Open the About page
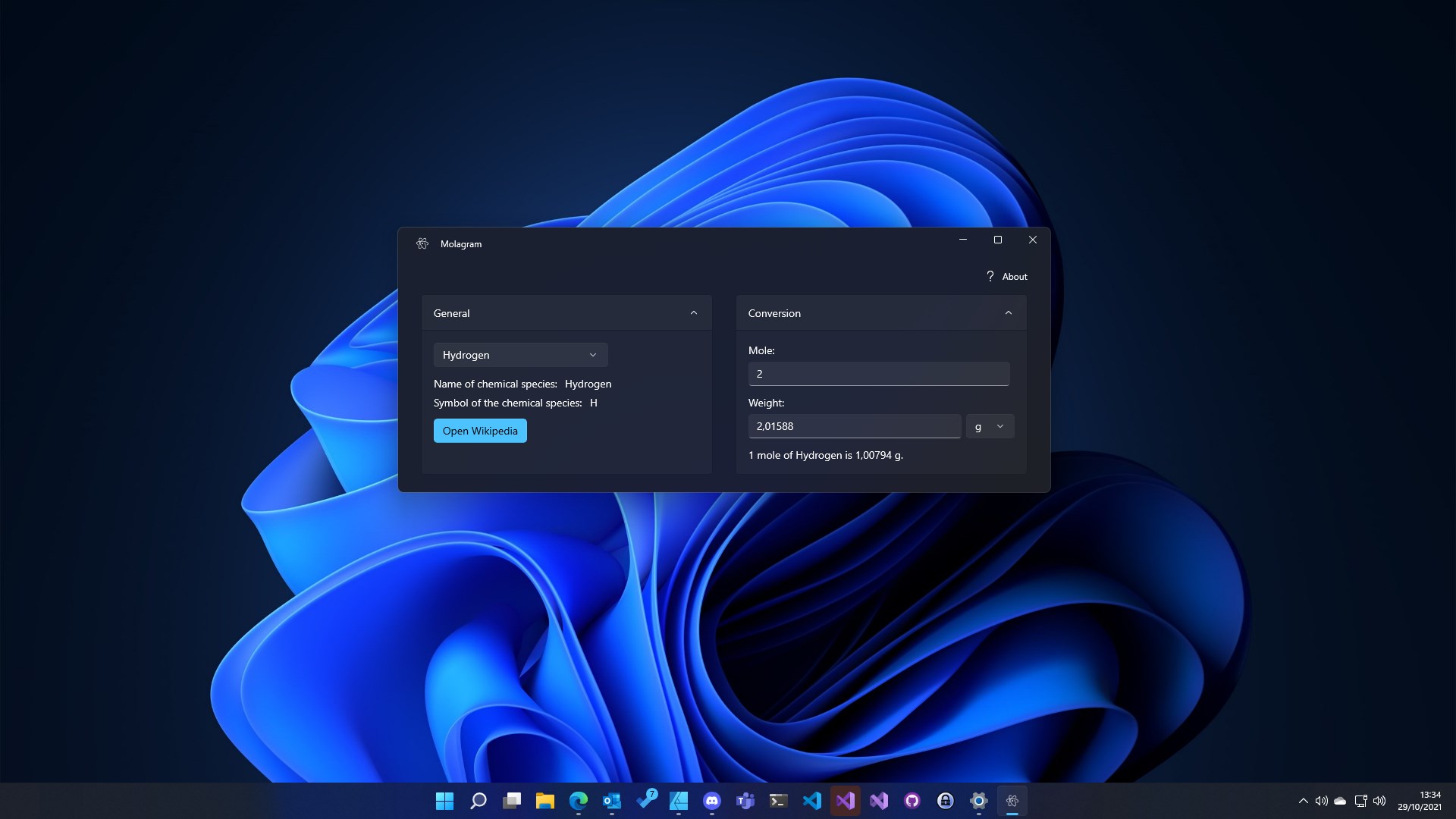 [1014, 277]
